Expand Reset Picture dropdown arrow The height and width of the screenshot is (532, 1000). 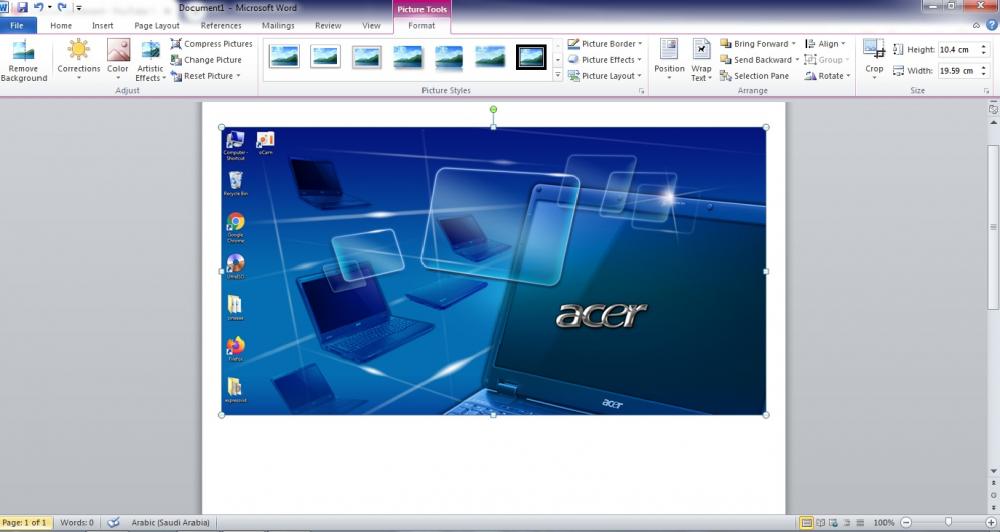[x=239, y=75]
